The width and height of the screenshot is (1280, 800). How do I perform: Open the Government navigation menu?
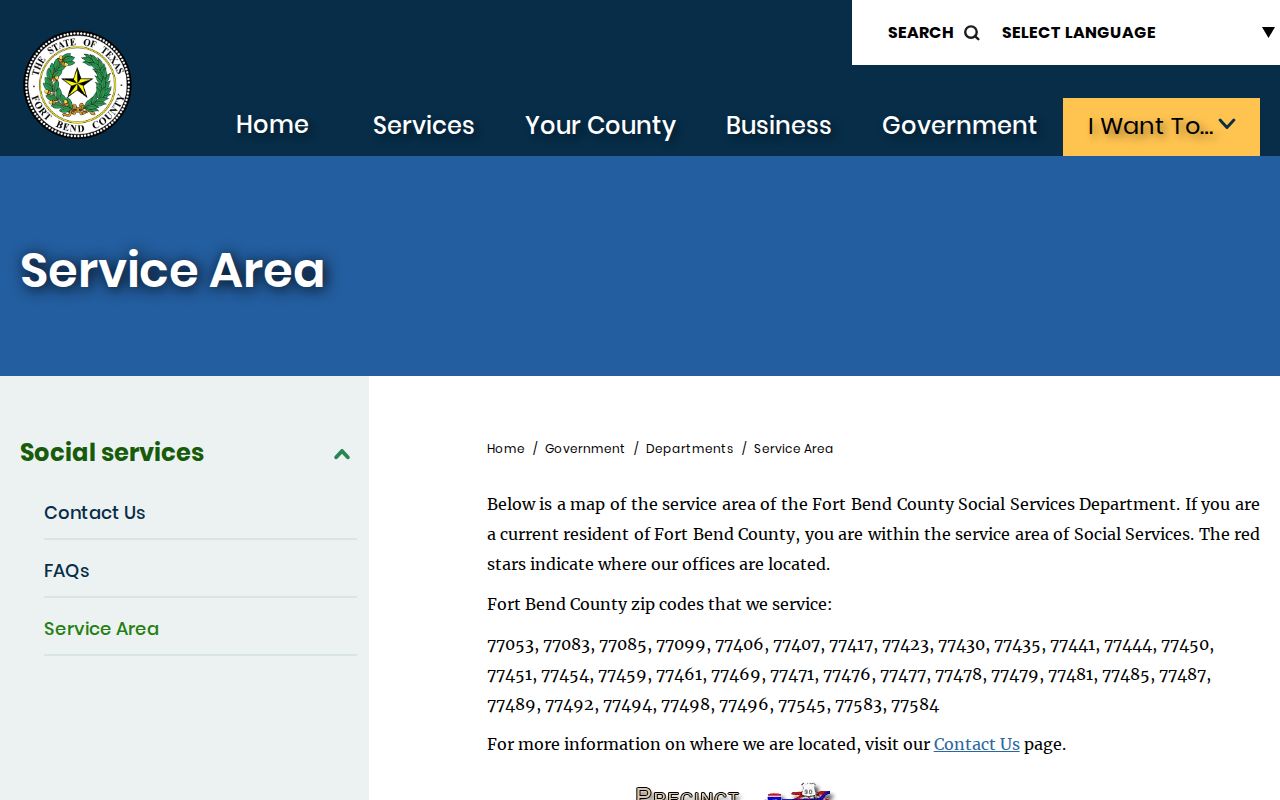[959, 125]
